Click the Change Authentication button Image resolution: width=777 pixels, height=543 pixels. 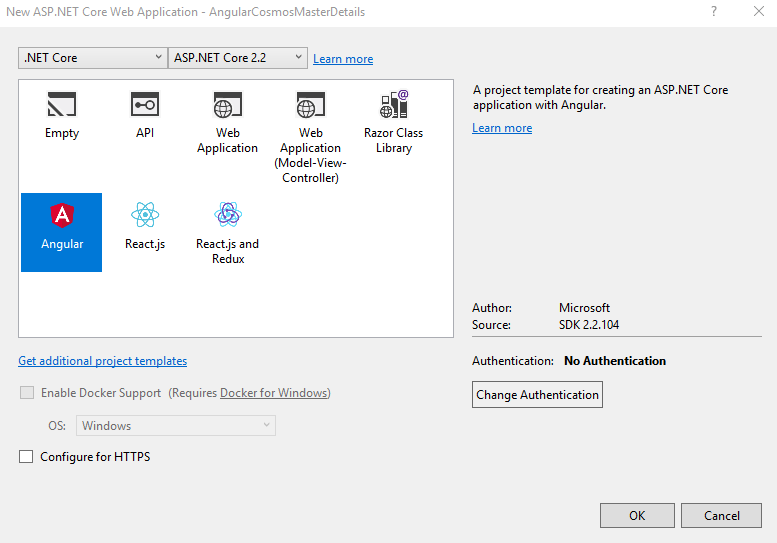(x=537, y=395)
